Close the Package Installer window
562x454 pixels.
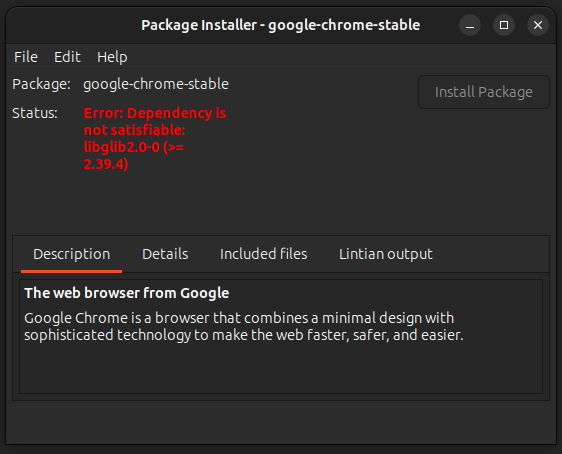(538, 25)
